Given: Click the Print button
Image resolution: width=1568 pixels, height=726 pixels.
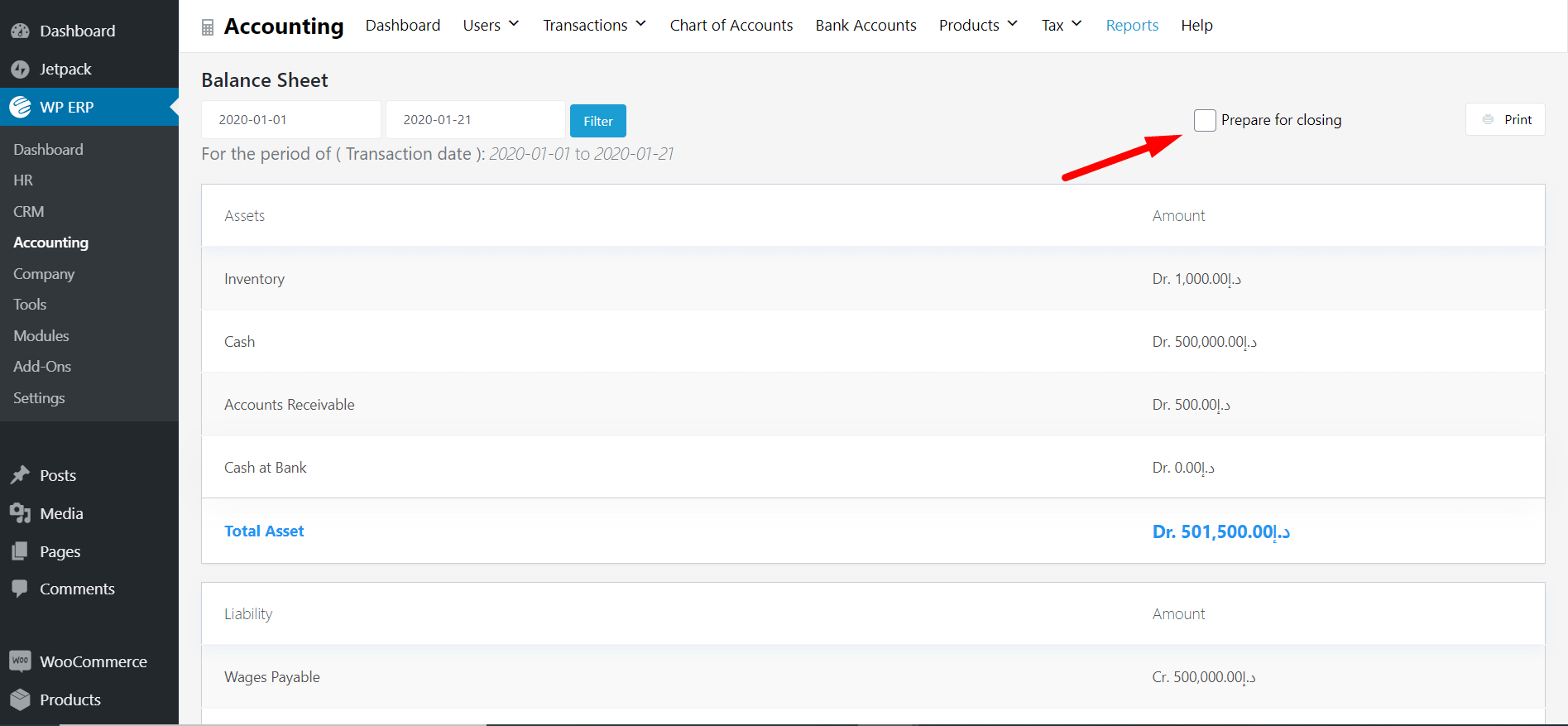Looking at the screenshot, I should coord(1505,119).
